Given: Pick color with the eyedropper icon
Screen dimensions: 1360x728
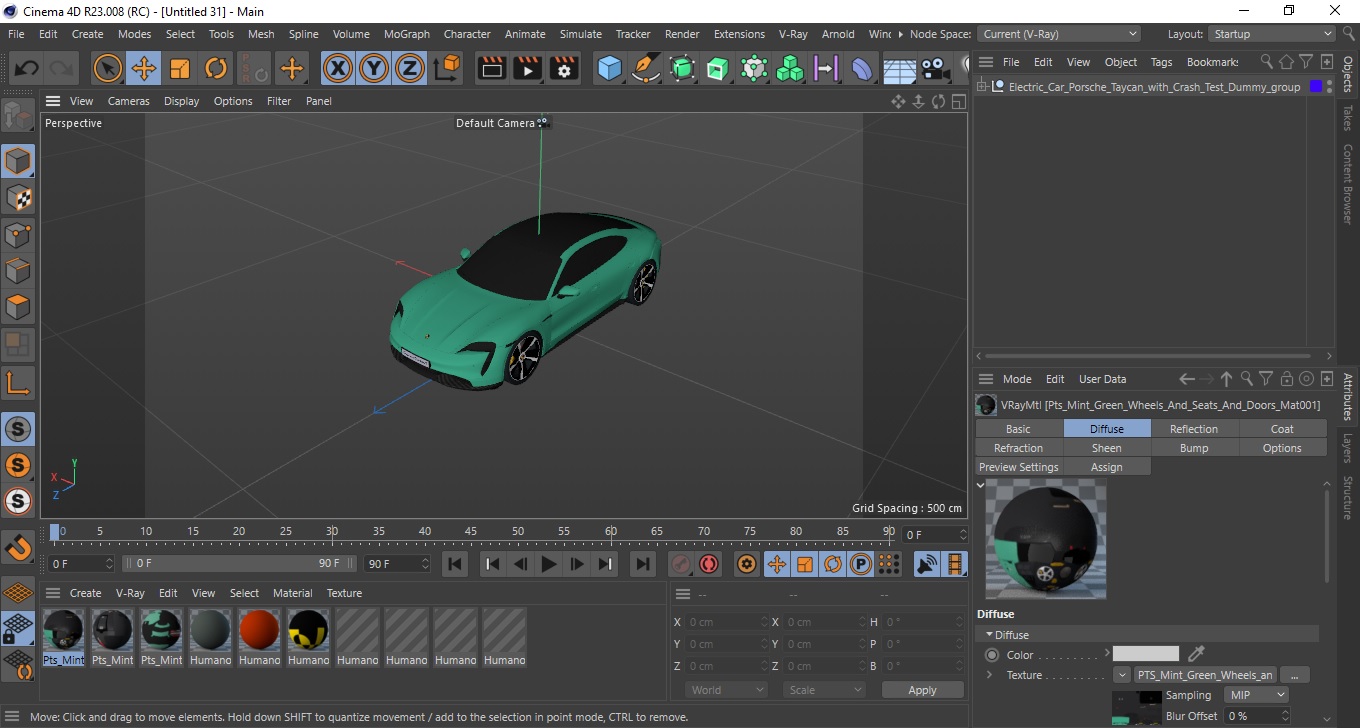Looking at the screenshot, I should pyautogui.click(x=1196, y=654).
